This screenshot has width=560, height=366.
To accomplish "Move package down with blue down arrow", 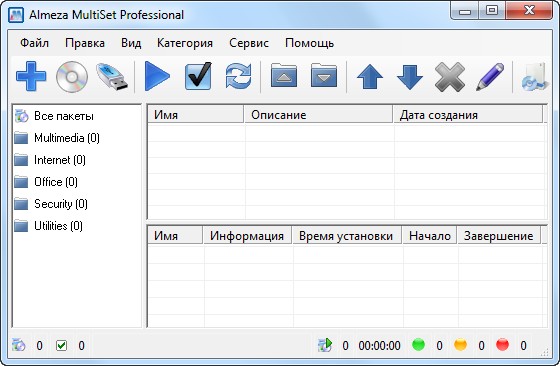I will 410,77.
